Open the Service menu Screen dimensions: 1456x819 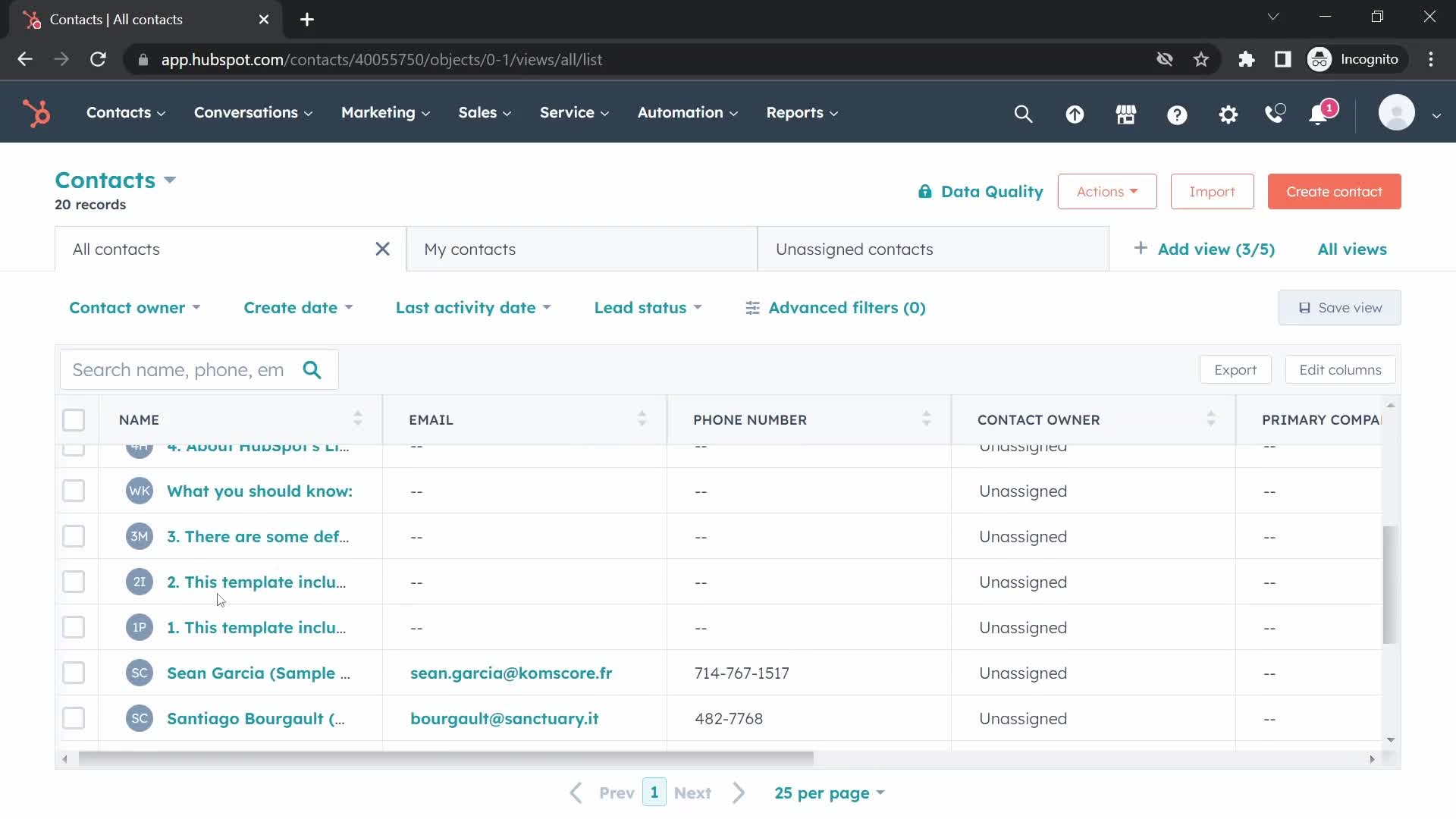(575, 113)
